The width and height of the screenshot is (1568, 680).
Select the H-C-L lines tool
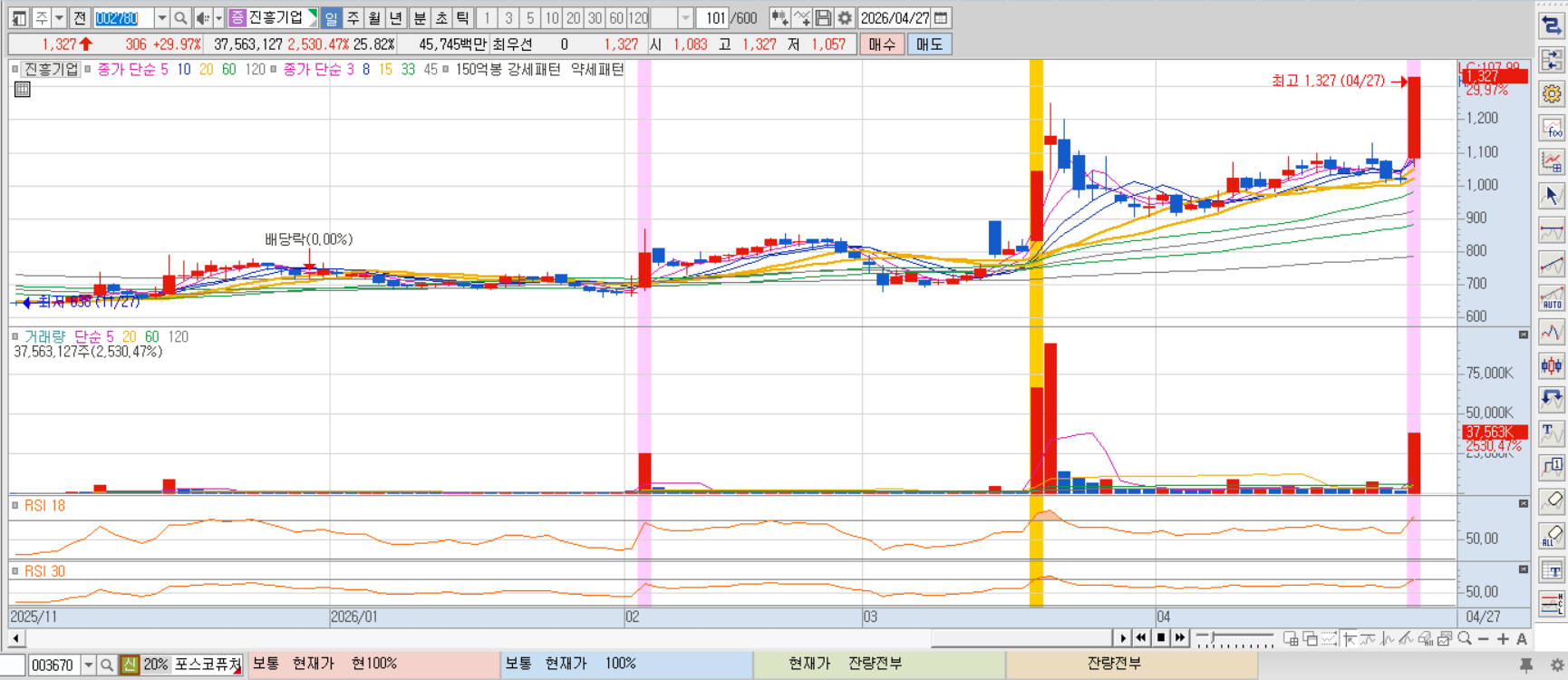coord(1552,604)
